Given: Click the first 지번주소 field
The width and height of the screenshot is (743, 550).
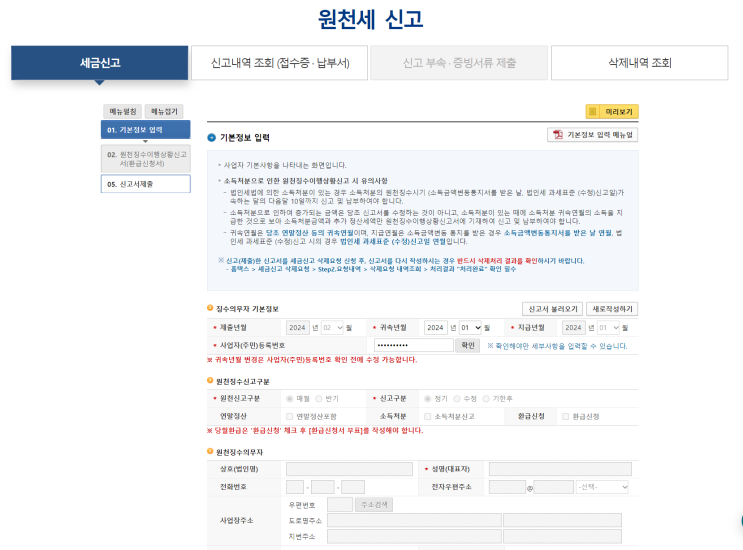Looking at the screenshot, I should pos(414,536).
